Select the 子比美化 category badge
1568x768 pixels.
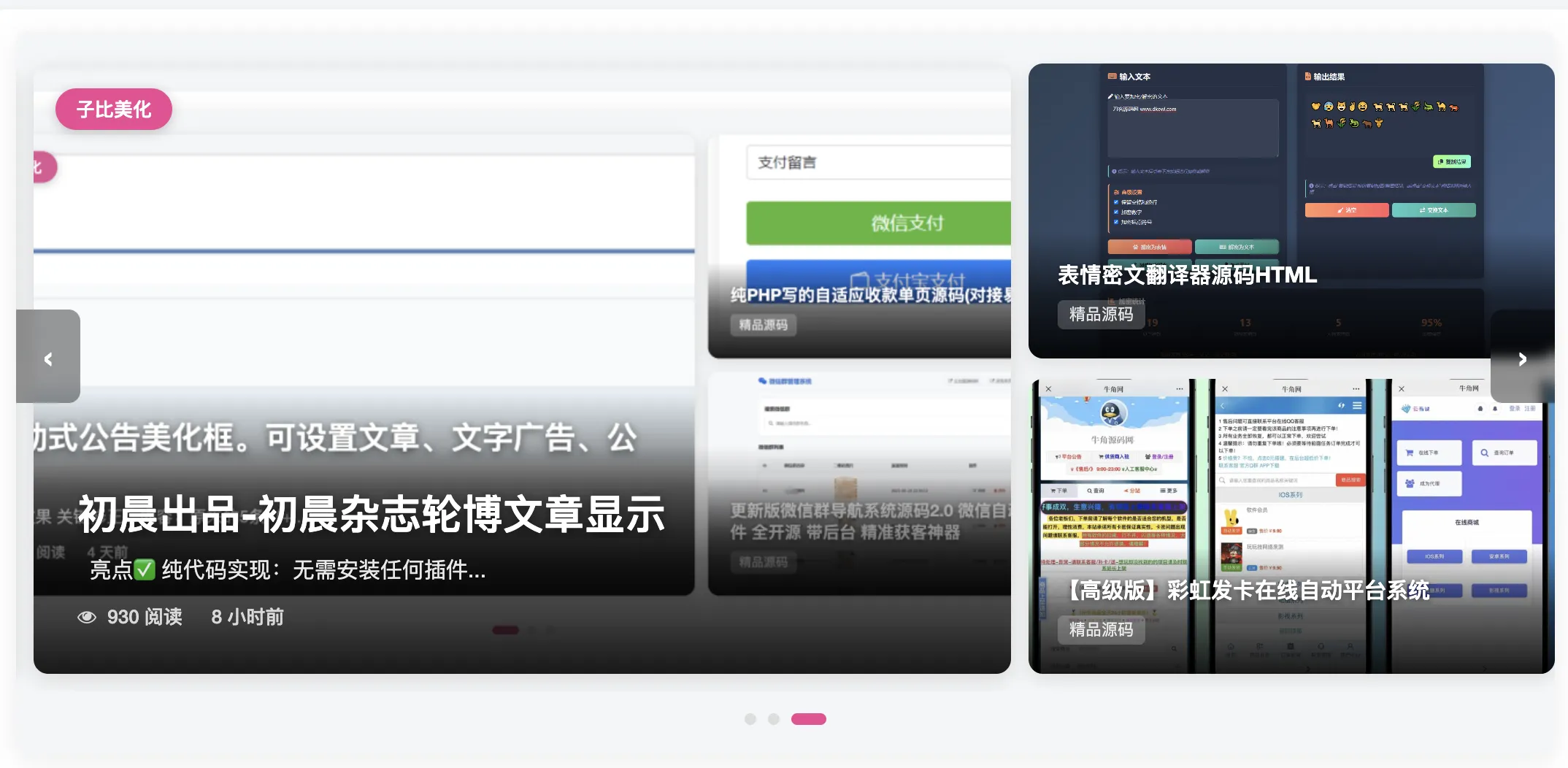coord(113,109)
